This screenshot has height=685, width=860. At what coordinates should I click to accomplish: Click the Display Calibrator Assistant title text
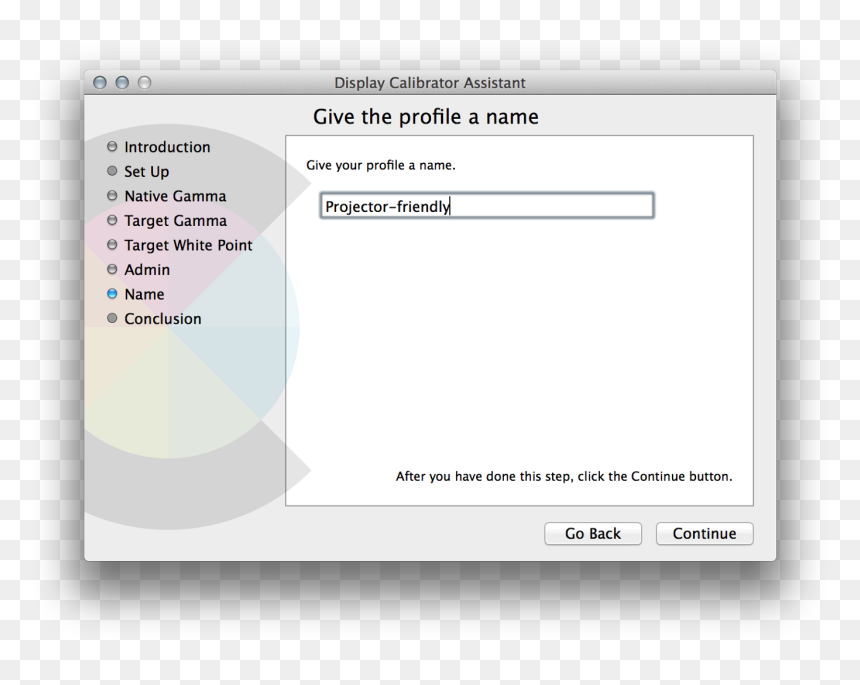click(430, 83)
